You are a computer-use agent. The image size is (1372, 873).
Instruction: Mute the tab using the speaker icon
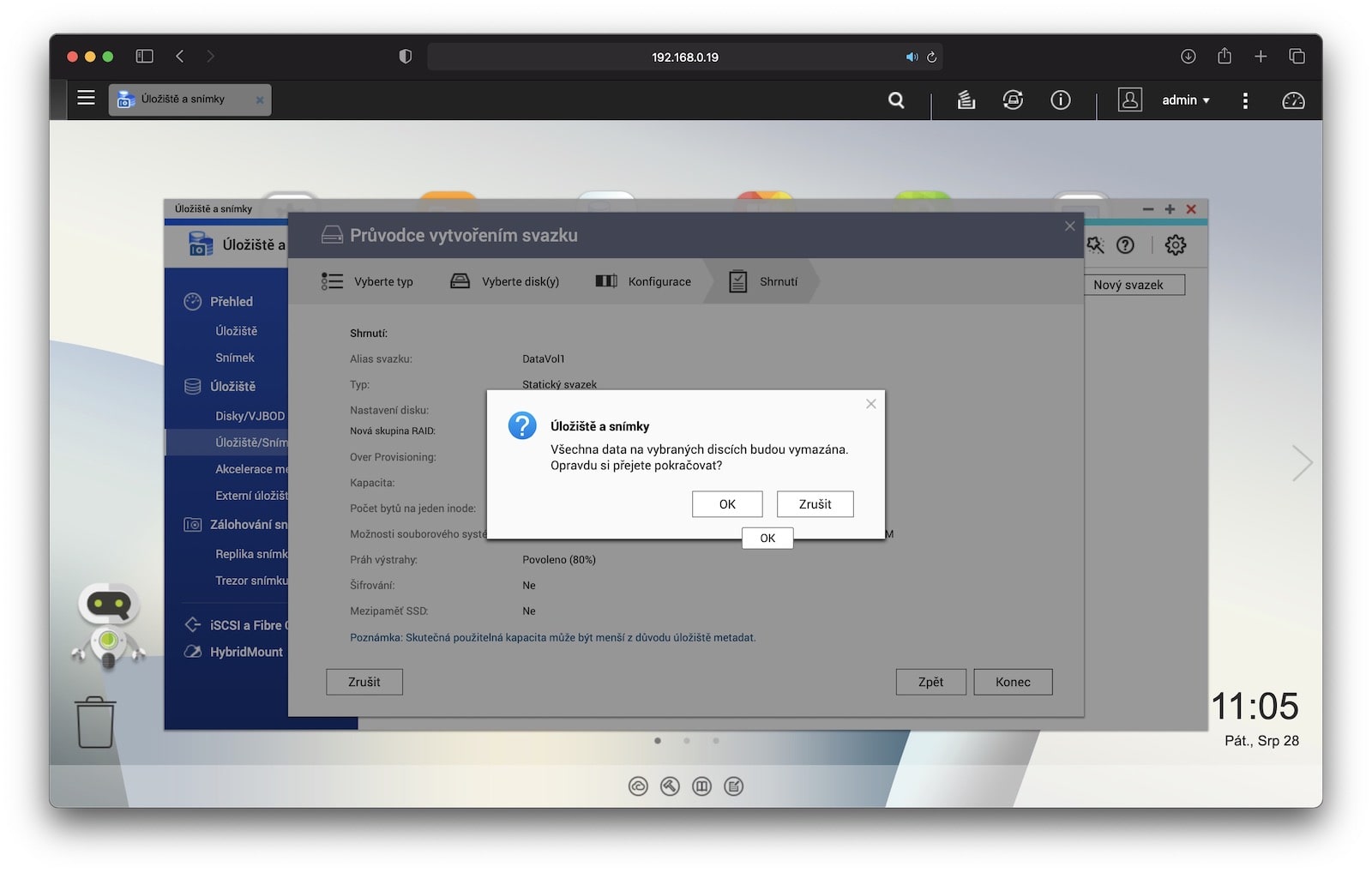point(912,57)
